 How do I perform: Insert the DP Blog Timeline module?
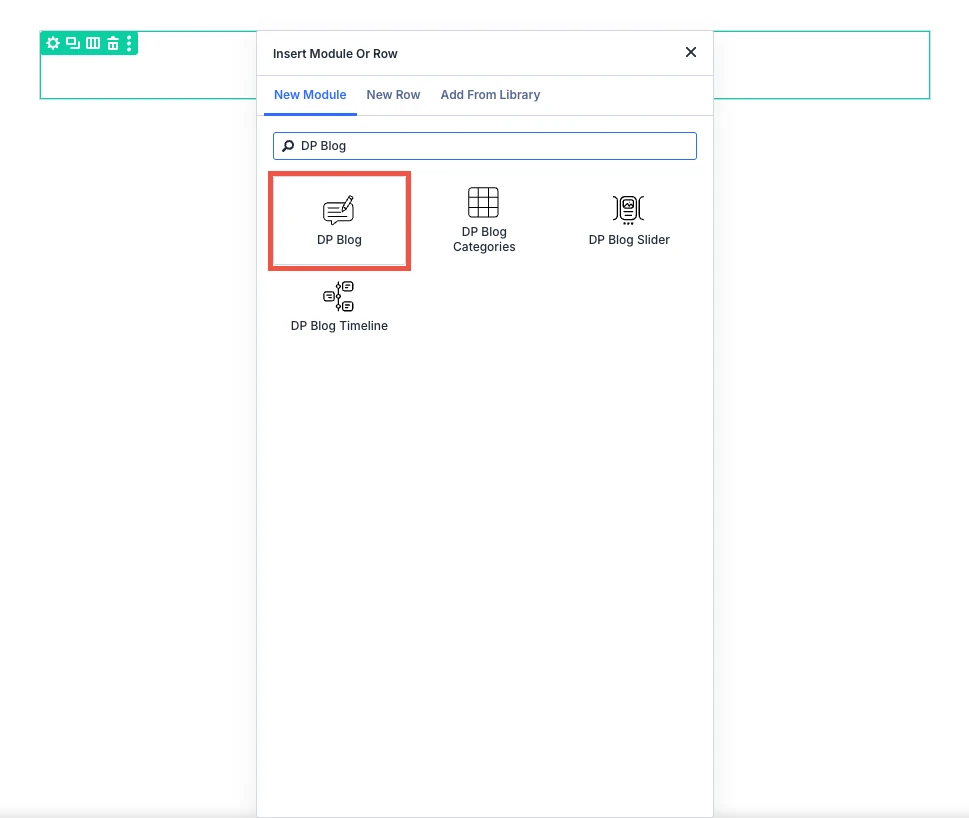(339, 307)
